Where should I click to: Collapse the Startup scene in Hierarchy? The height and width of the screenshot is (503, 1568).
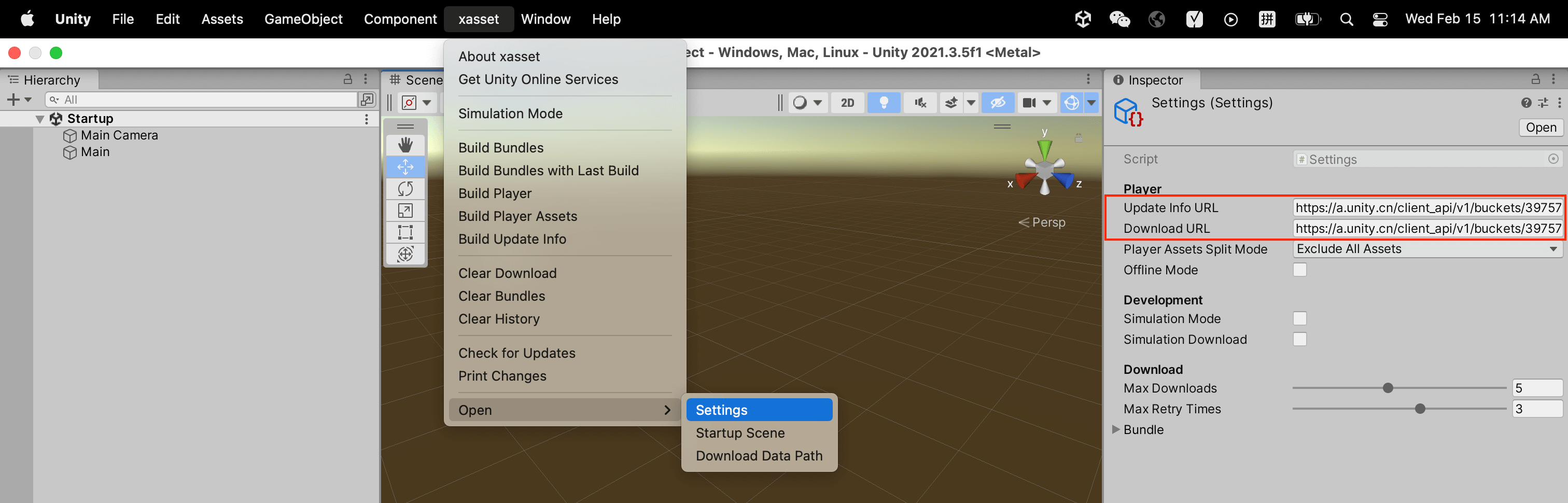tap(40, 119)
